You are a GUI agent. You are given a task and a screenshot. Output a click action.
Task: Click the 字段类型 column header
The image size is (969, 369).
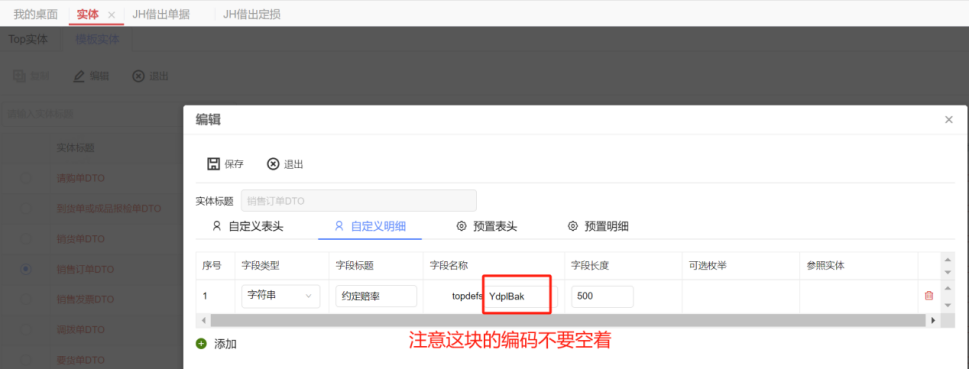(x=260, y=266)
